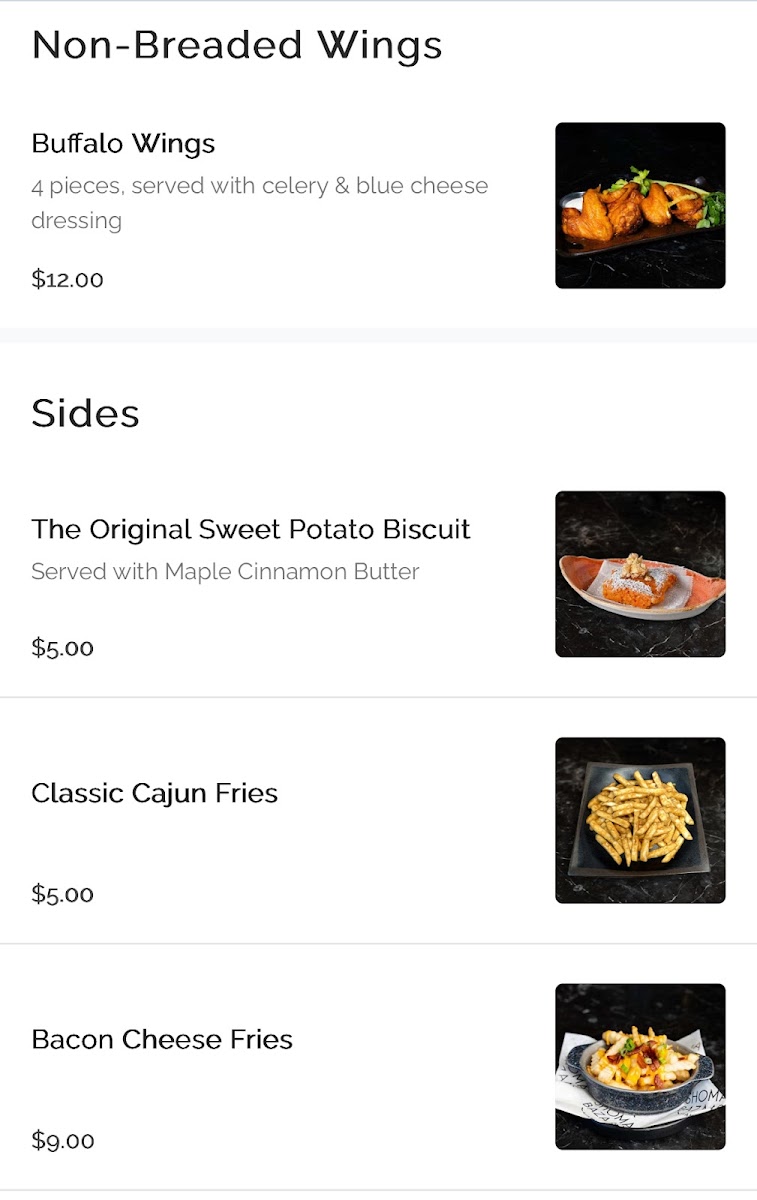Select the Classic Cajun Fries $5.00 price
This screenshot has width=757, height=1200.
click(62, 894)
